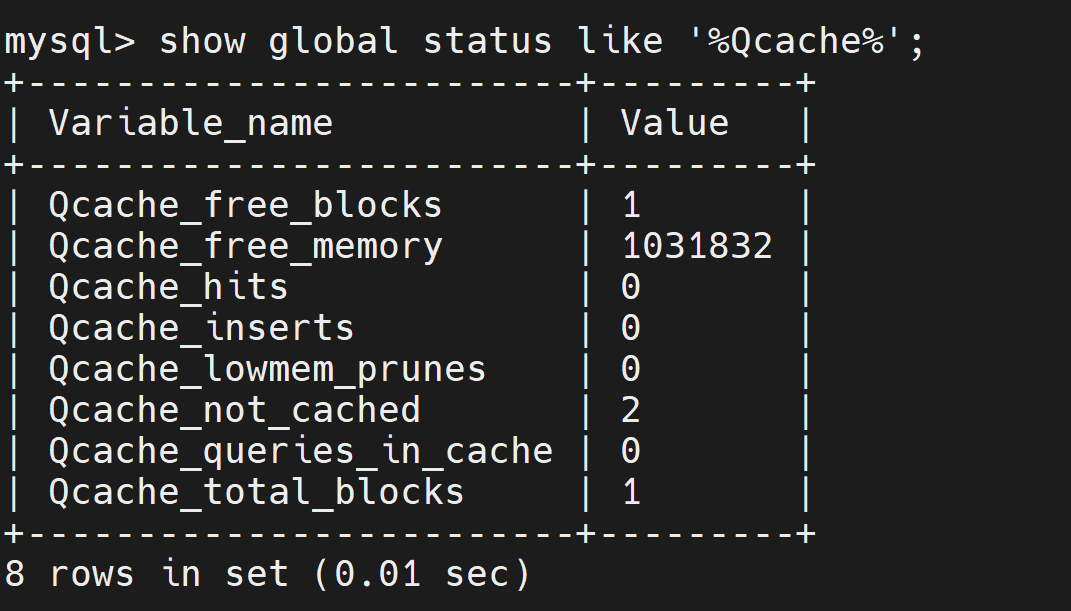Click the value of Qcache_free_blocks
This screenshot has height=611, width=1071.
pos(631,206)
